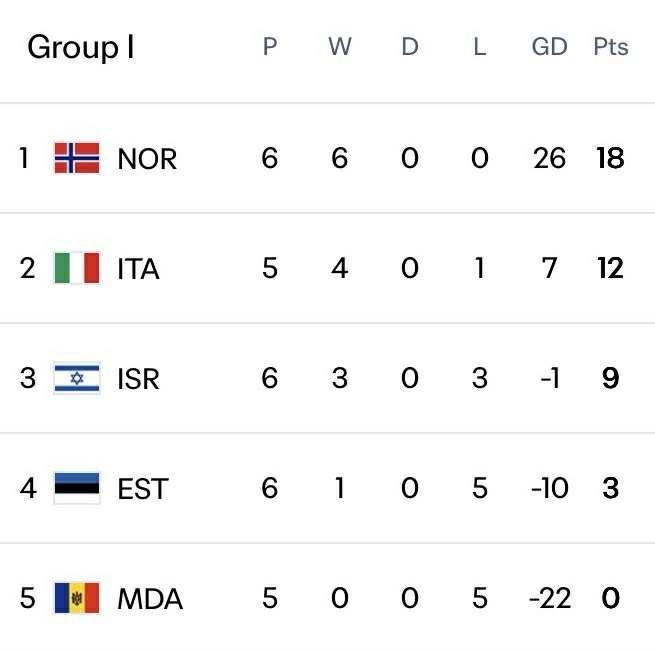Click the Pts column header
Image resolution: width=655 pixels, height=652 pixels.
coord(610,47)
